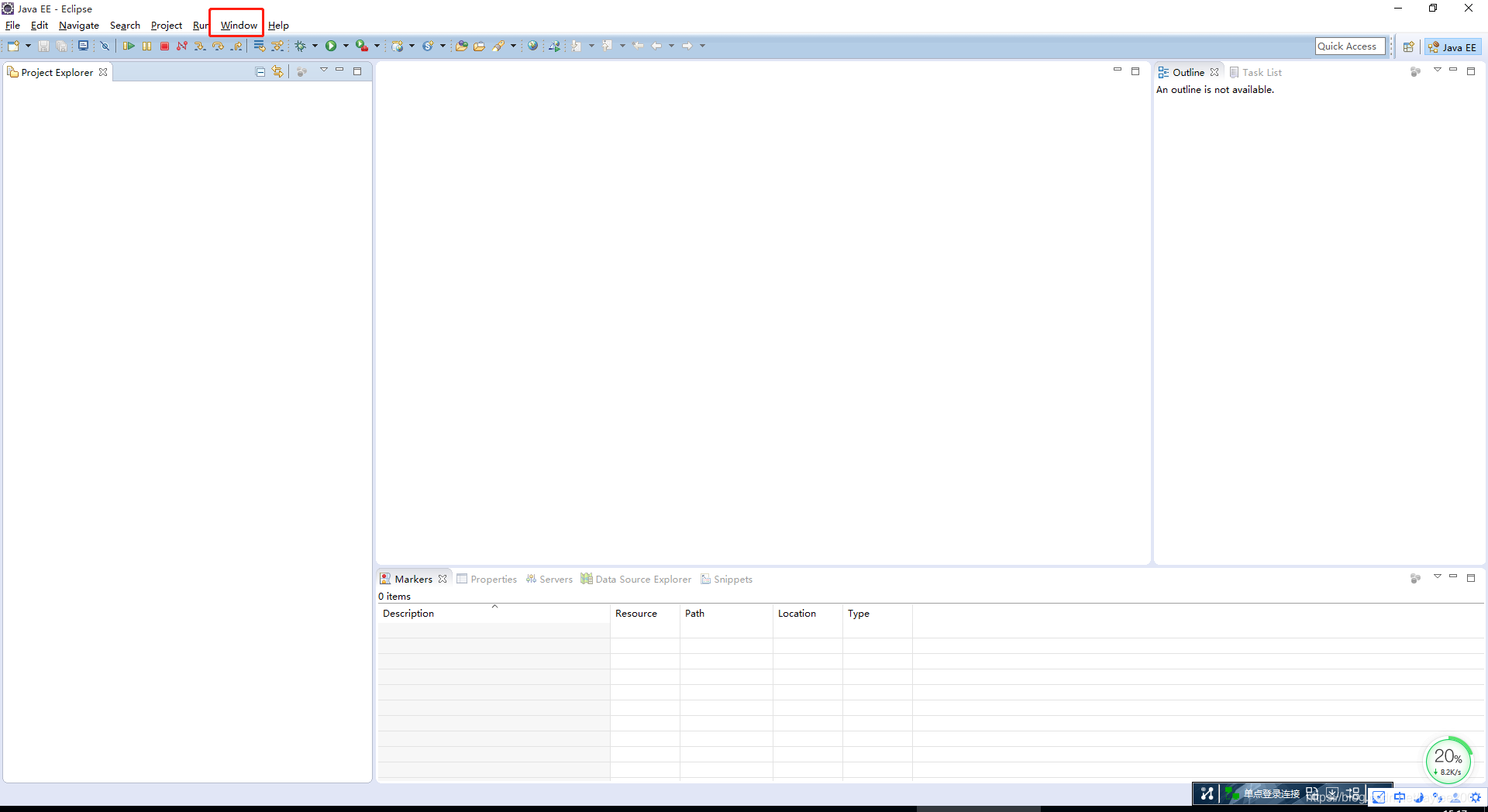Click the Open Perspective icon
Viewport: 1488px width, 812px height.
[x=1409, y=47]
